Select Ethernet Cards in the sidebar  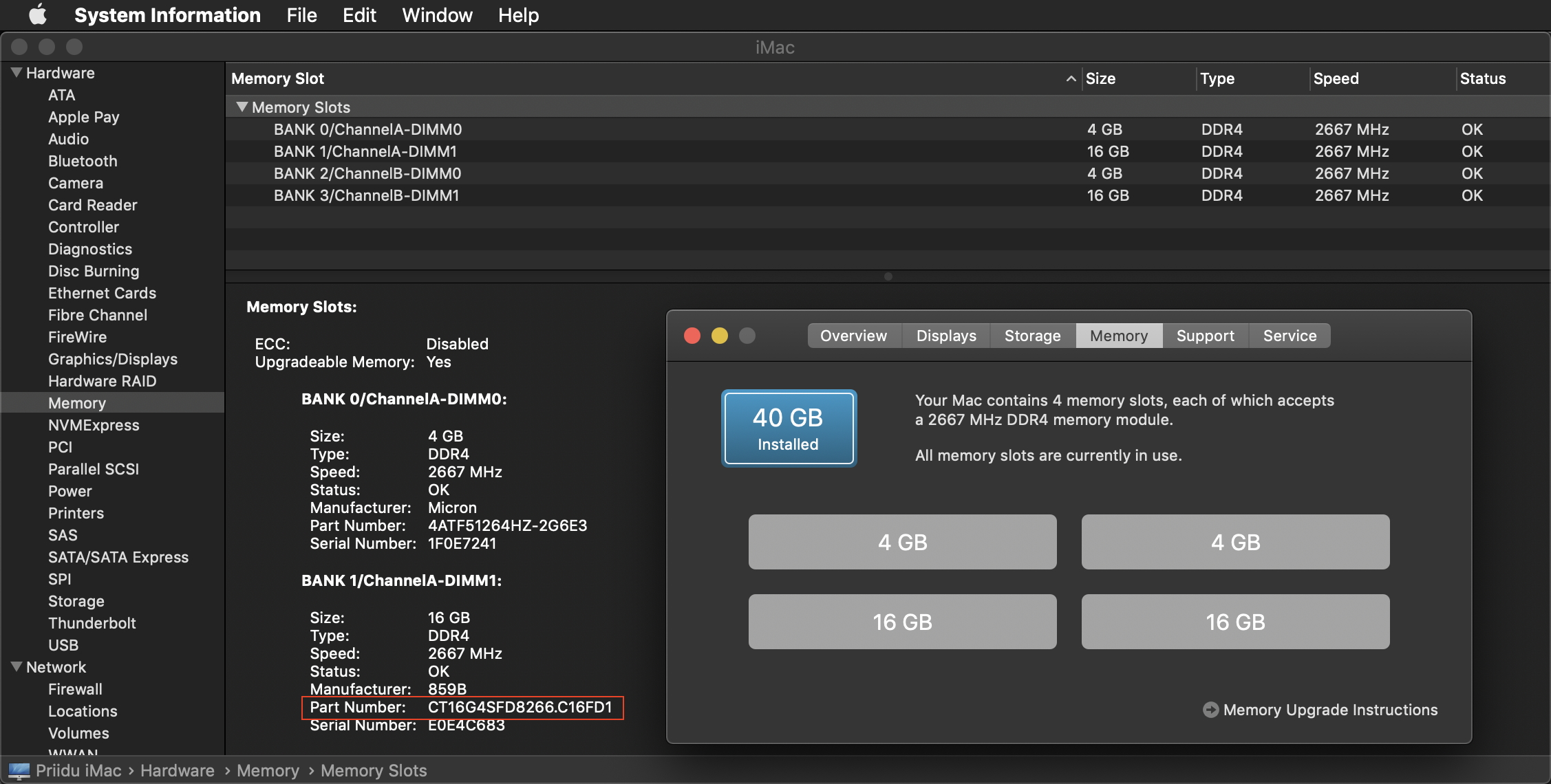pos(102,293)
